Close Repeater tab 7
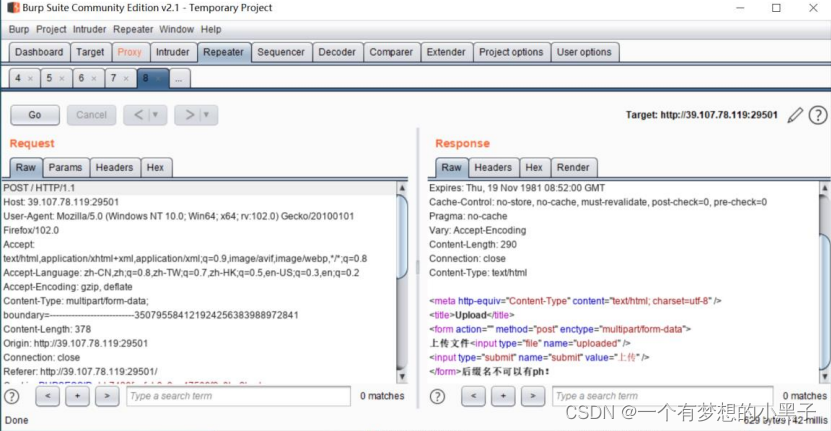 [126, 78]
